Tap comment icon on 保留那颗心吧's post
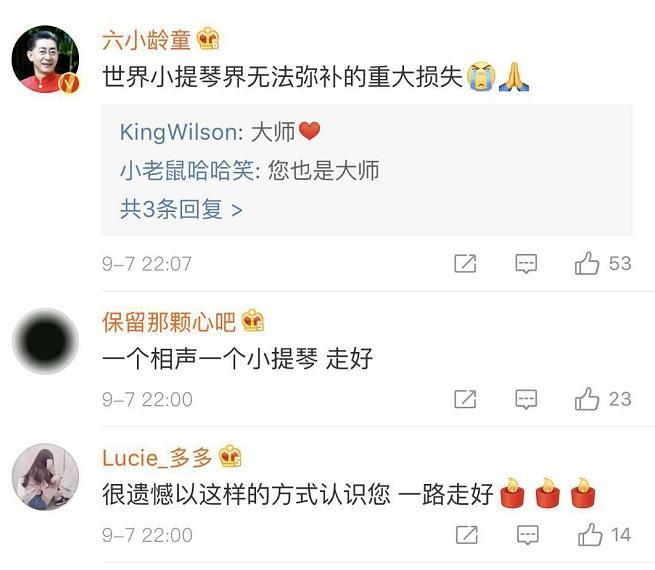The height and width of the screenshot is (570, 655). click(526, 400)
